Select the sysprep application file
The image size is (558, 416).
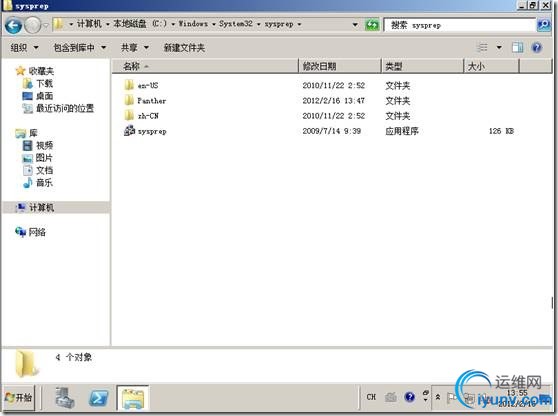pos(145,131)
